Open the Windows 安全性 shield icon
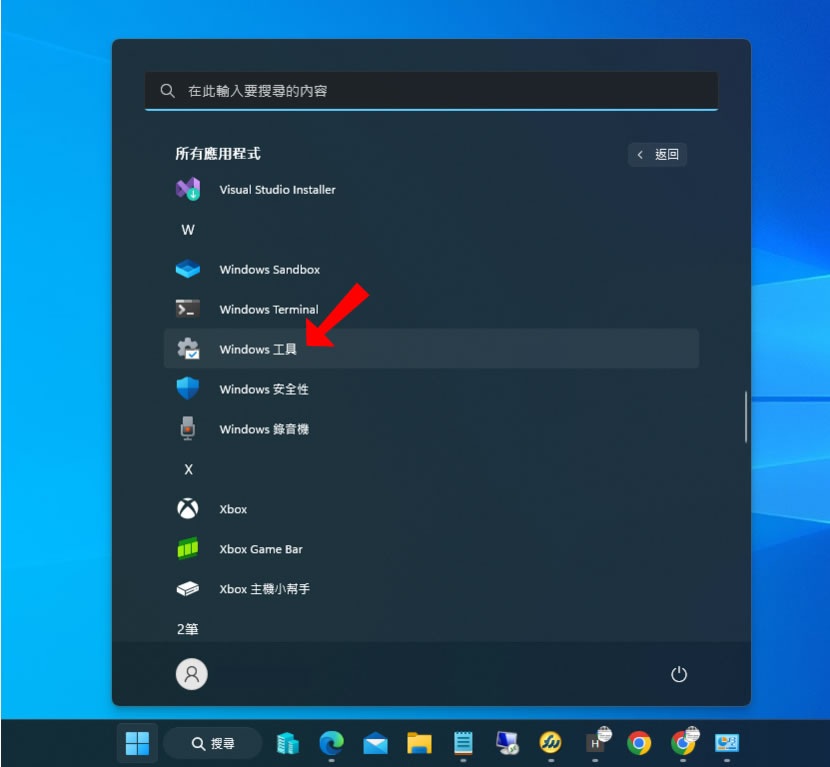Viewport: 830px width, 767px height. (x=188, y=389)
